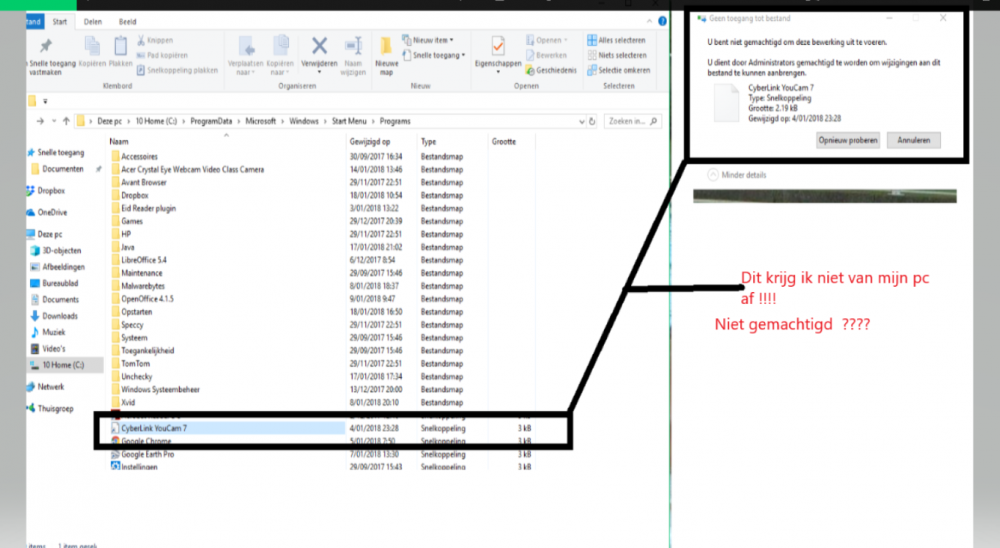Select the CyberLink YouCam 7 shortcut
Viewport: 1000px width, 548px height.
tap(228, 428)
